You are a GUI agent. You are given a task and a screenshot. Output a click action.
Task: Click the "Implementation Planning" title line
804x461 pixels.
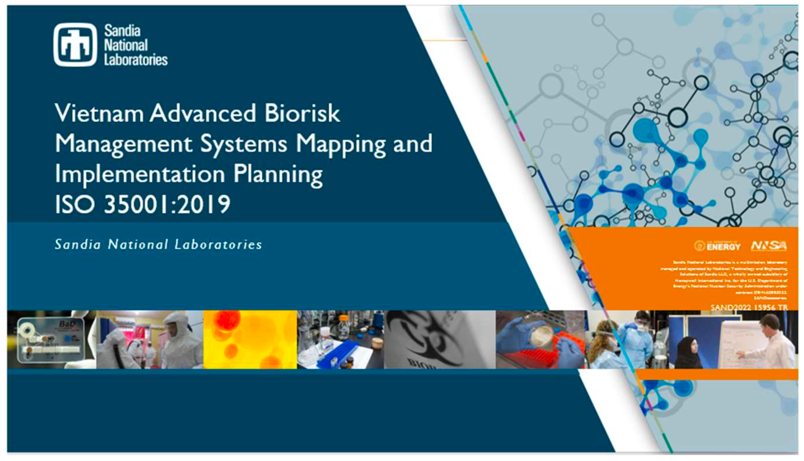(x=191, y=174)
